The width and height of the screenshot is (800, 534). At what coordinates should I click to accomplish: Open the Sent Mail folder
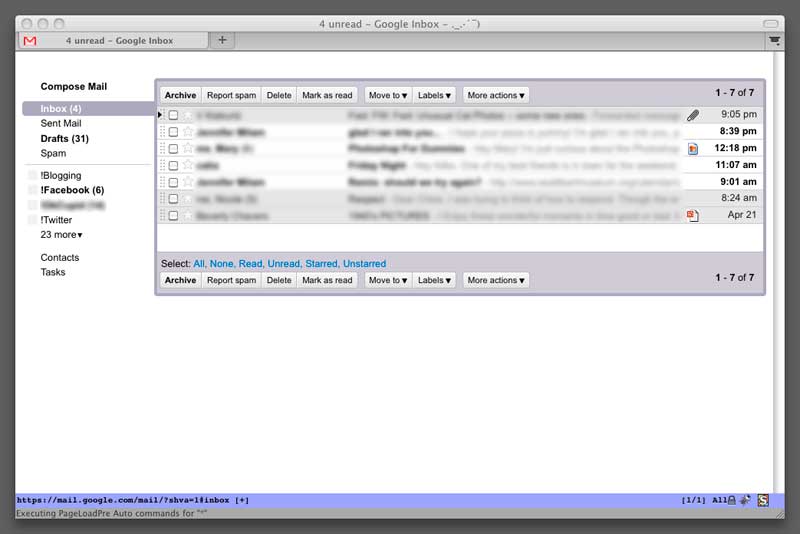pyautogui.click(x=61, y=123)
